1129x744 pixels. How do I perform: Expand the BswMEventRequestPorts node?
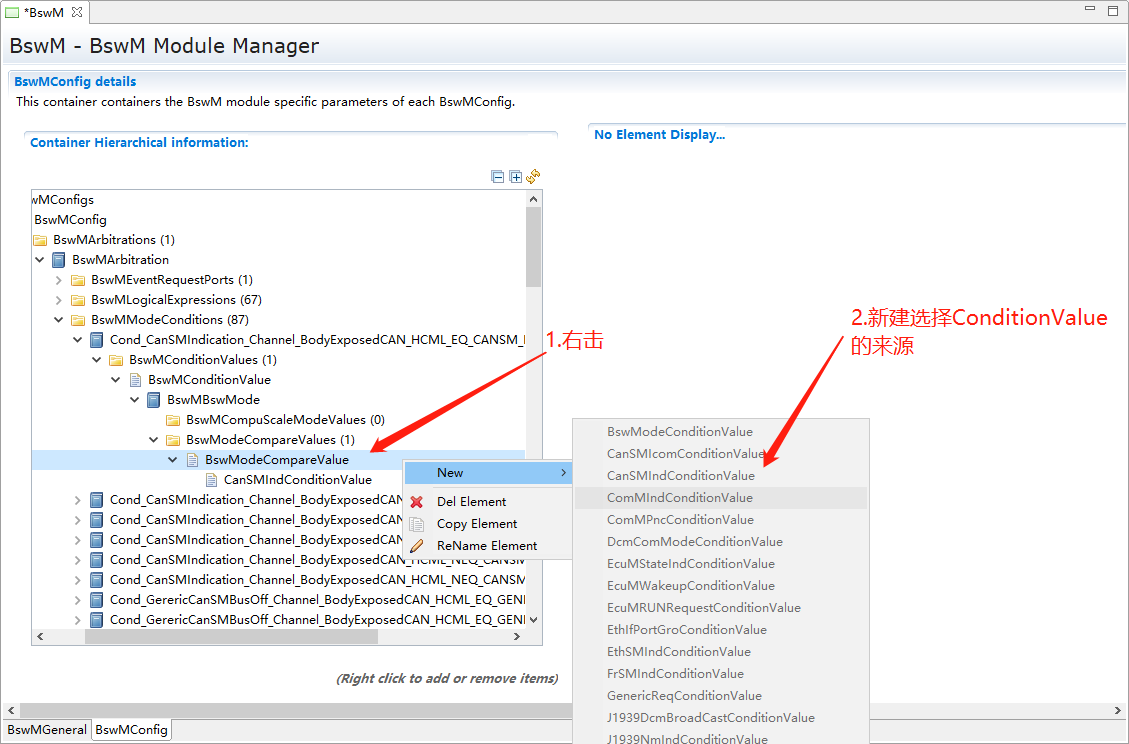tap(59, 280)
